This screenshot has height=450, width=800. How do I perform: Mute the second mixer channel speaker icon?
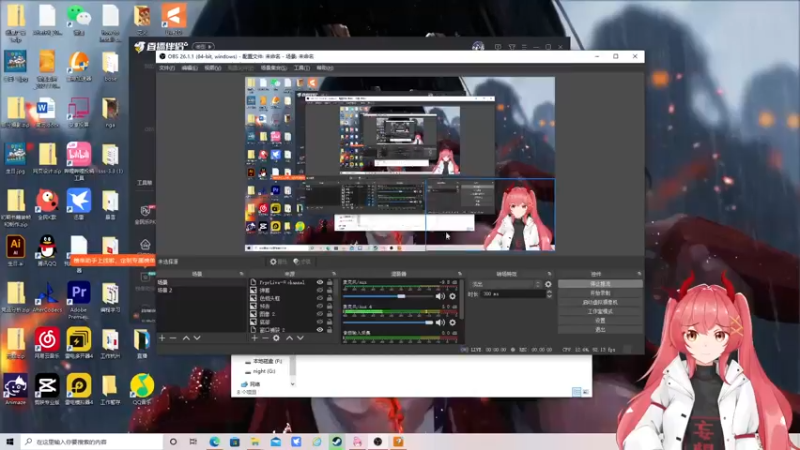[440, 322]
